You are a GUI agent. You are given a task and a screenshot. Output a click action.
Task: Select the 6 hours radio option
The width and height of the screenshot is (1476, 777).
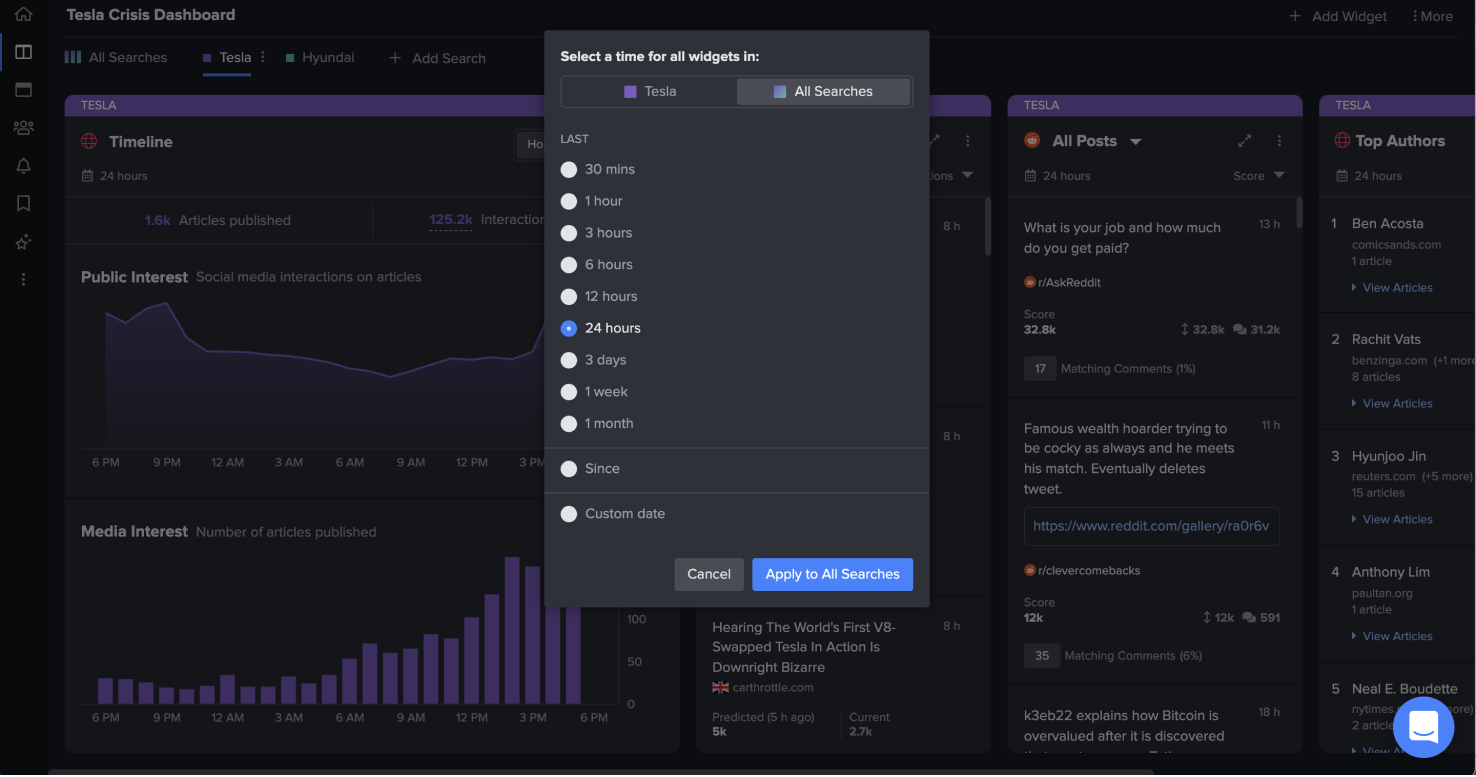click(569, 265)
